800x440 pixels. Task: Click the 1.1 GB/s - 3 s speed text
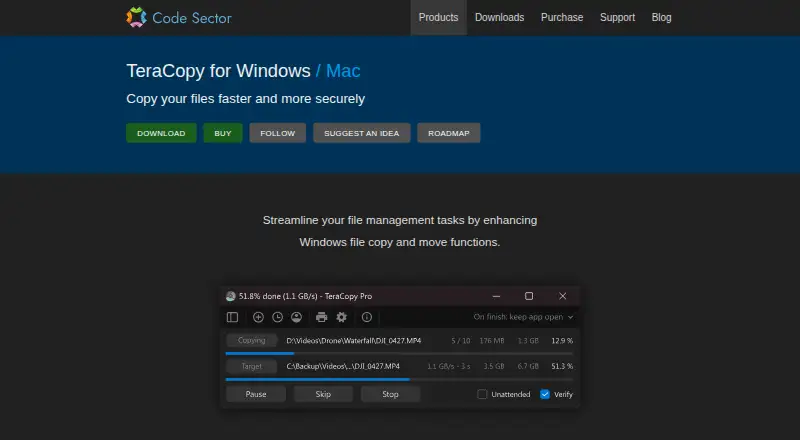[x=448, y=366]
